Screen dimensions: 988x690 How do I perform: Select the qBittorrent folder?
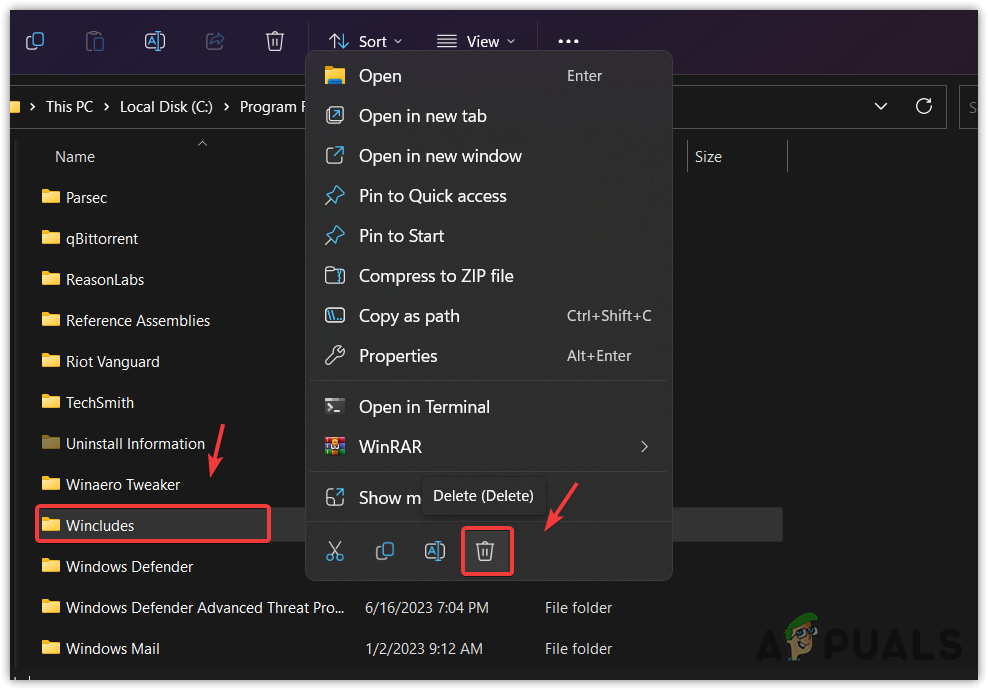point(89,238)
